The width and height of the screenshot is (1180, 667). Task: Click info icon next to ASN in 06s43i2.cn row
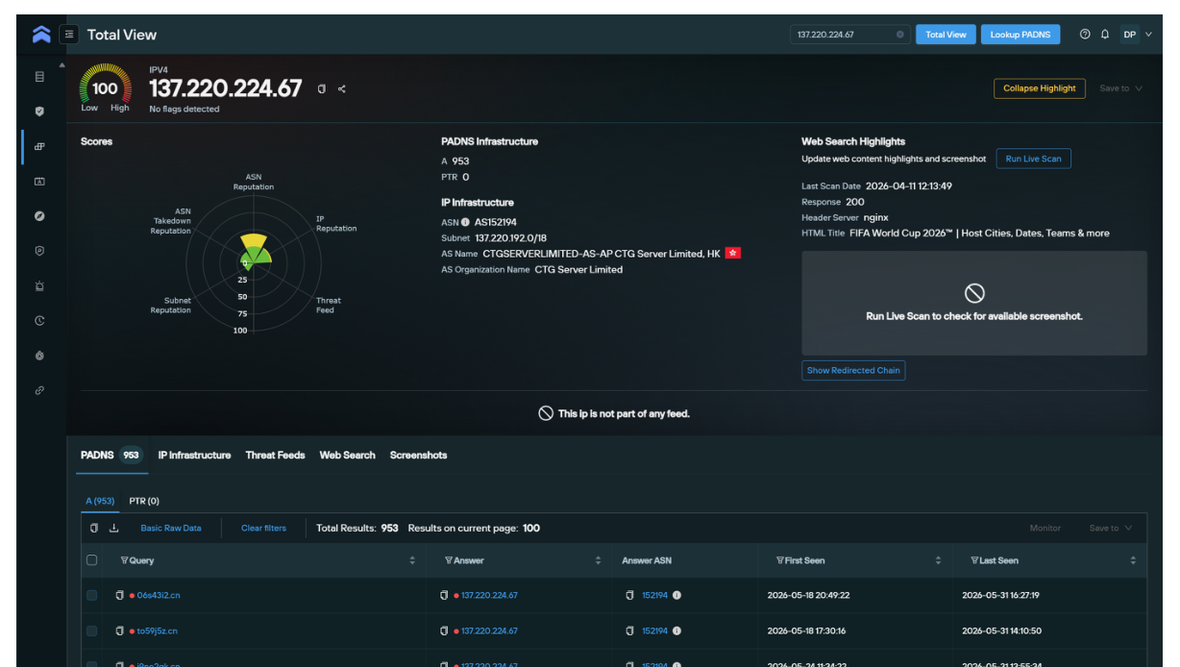click(677, 595)
